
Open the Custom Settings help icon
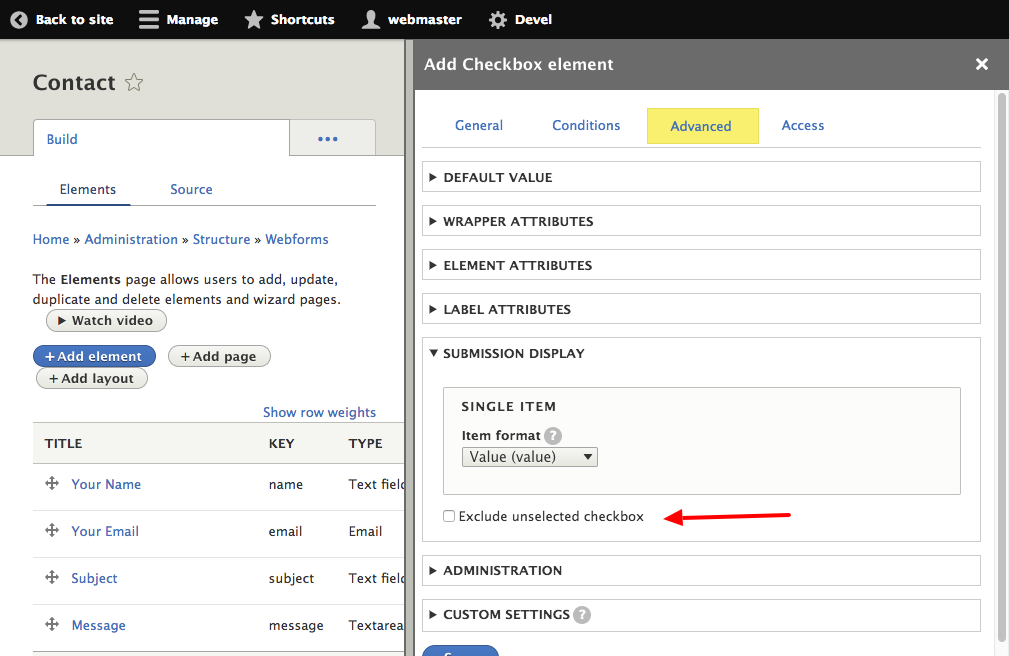[x=582, y=615]
